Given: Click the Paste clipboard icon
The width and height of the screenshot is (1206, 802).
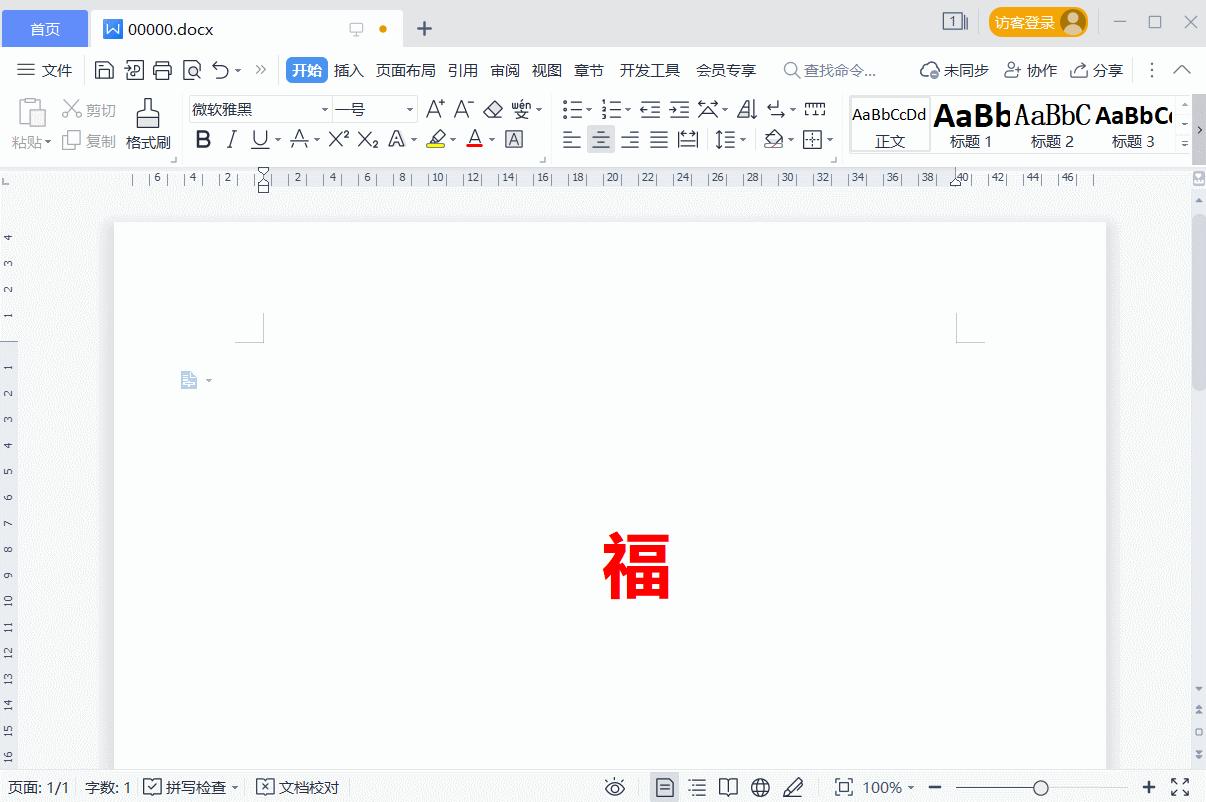Looking at the screenshot, I should pyautogui.click(x=32, y=112).
